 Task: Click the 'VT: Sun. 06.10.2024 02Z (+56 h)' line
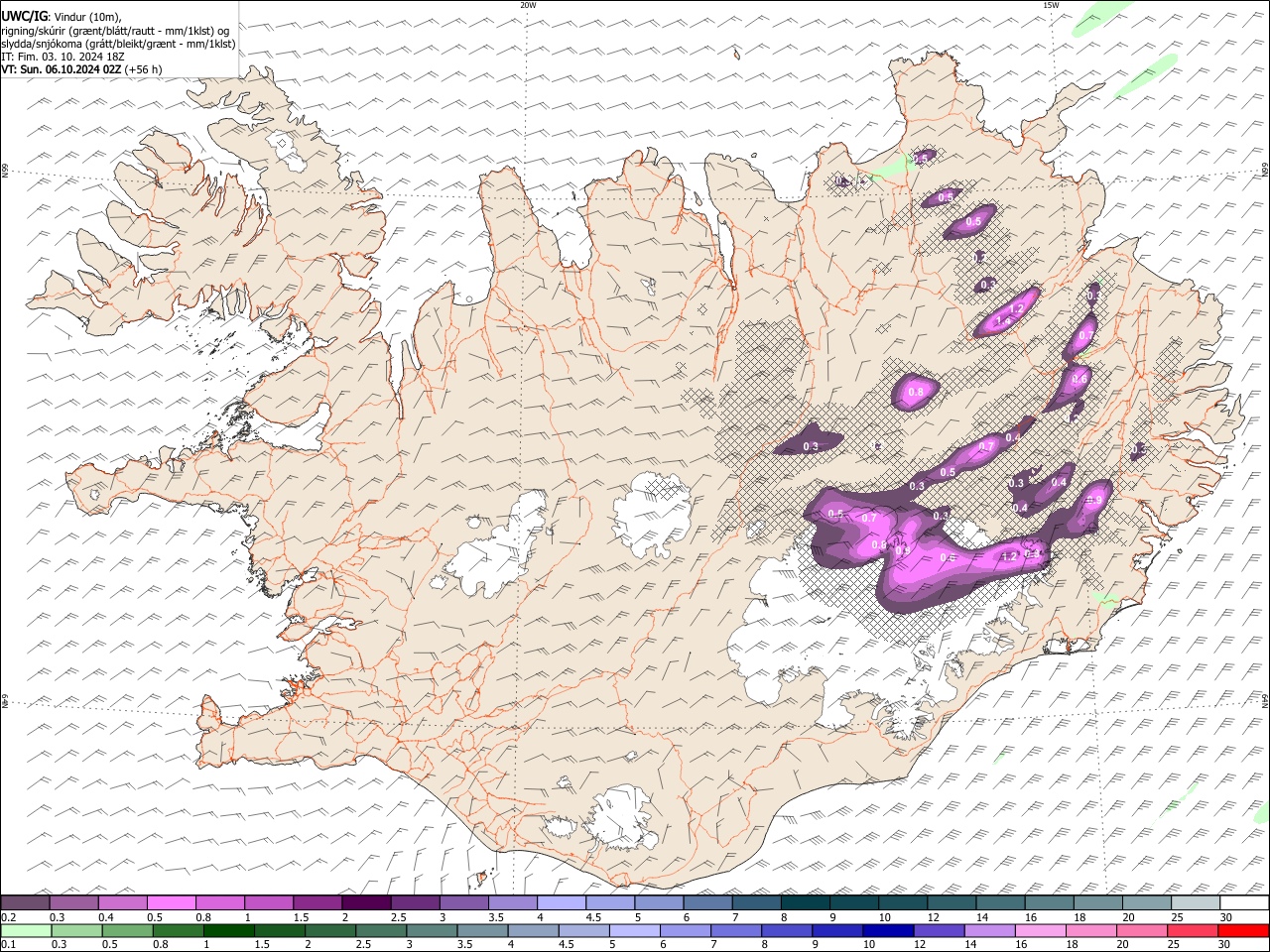click(x=81, y=69)
